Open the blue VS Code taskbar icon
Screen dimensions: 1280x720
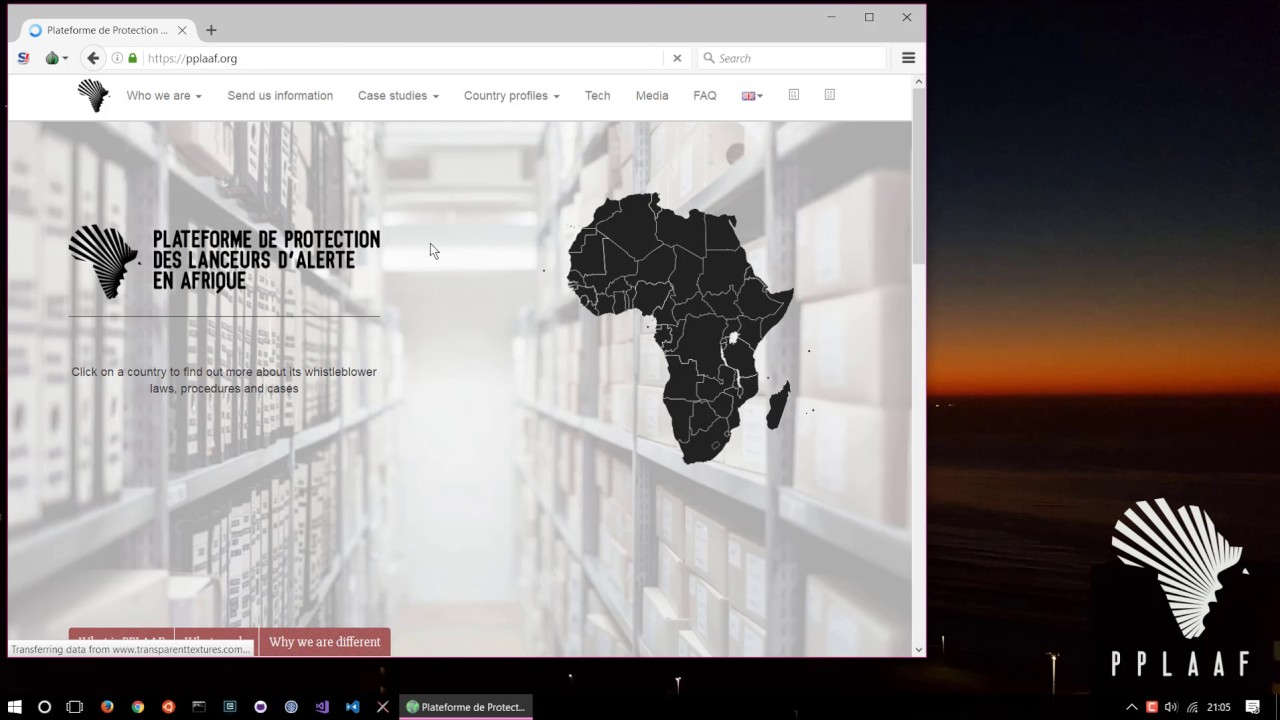352,707
